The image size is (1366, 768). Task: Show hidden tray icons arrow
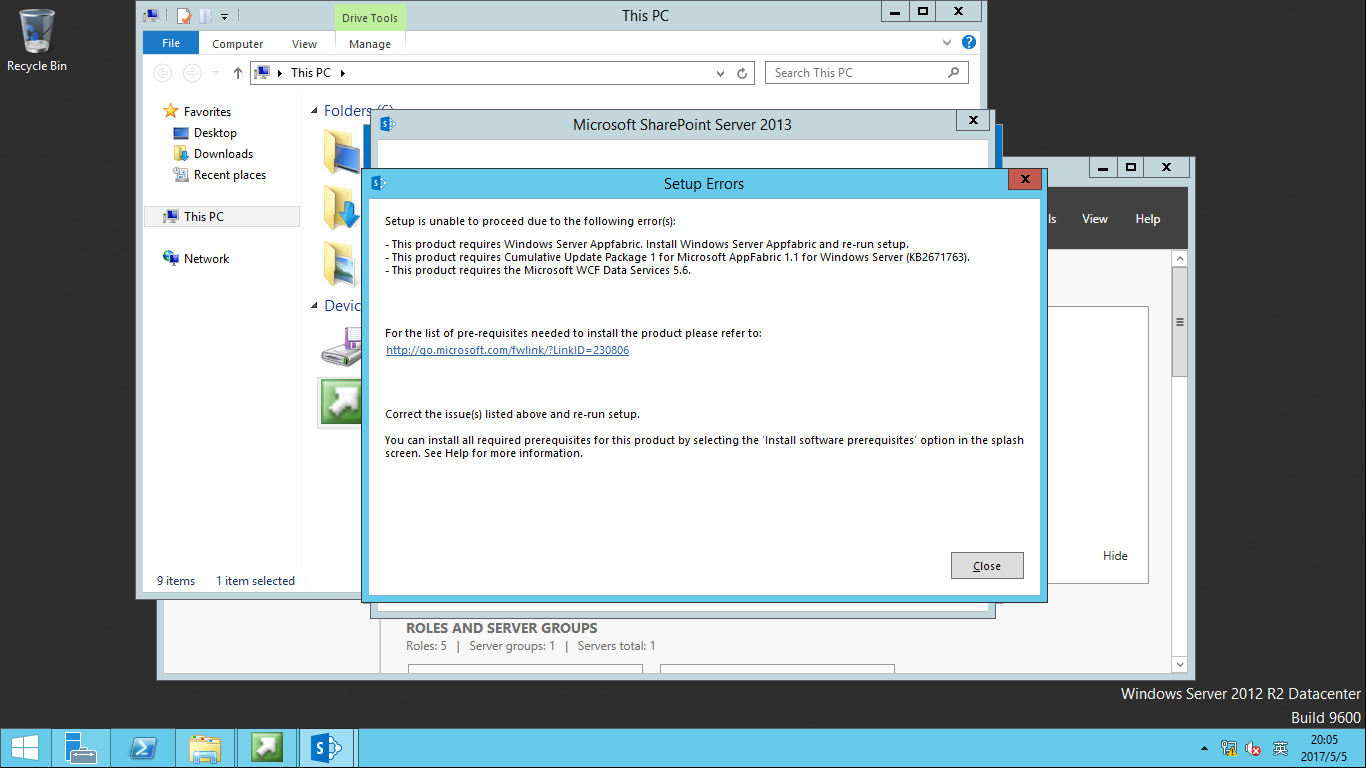click(1204, 748)
